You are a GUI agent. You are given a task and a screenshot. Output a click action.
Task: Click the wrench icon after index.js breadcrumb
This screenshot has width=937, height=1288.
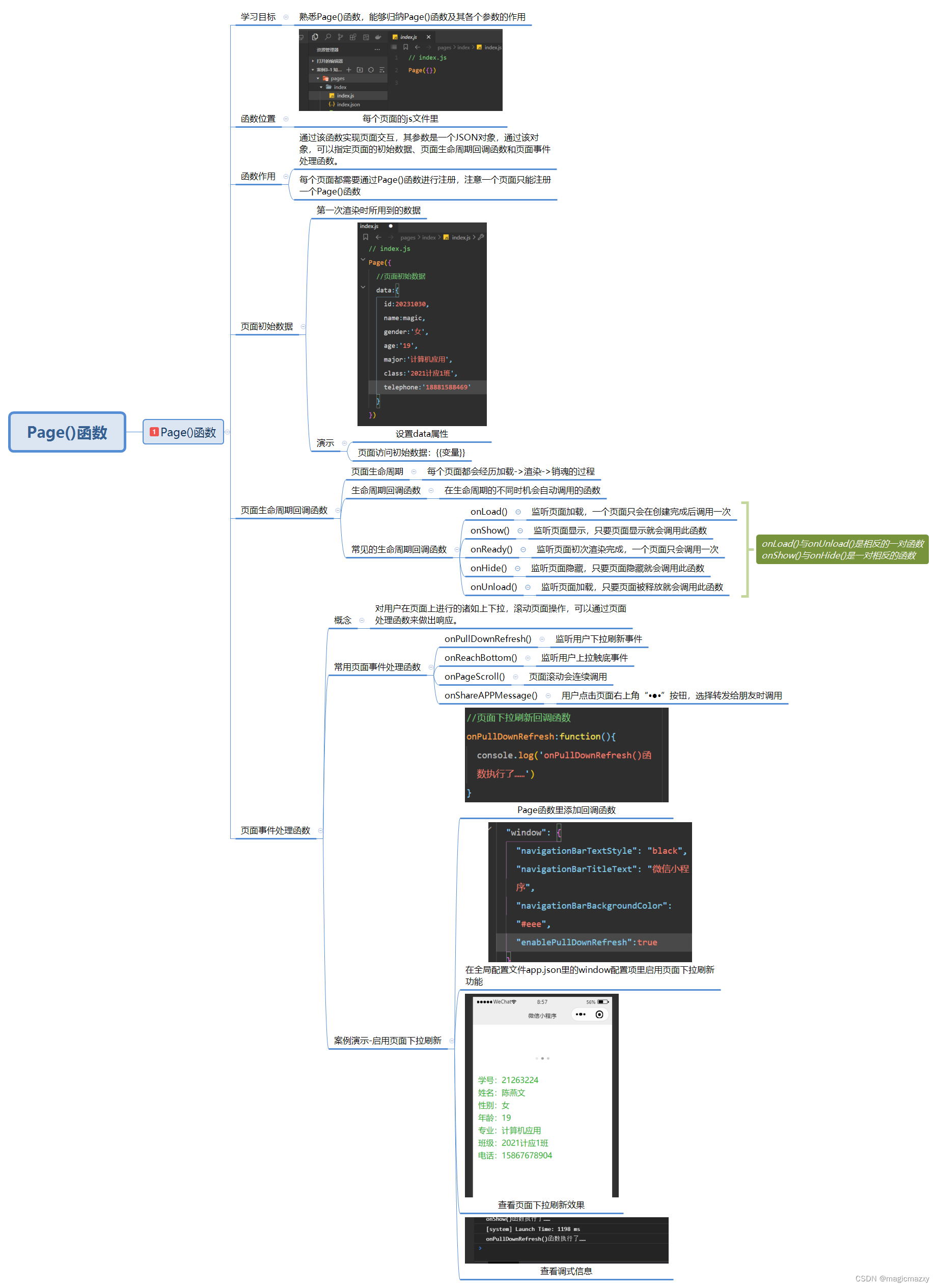tap(481, 237)
